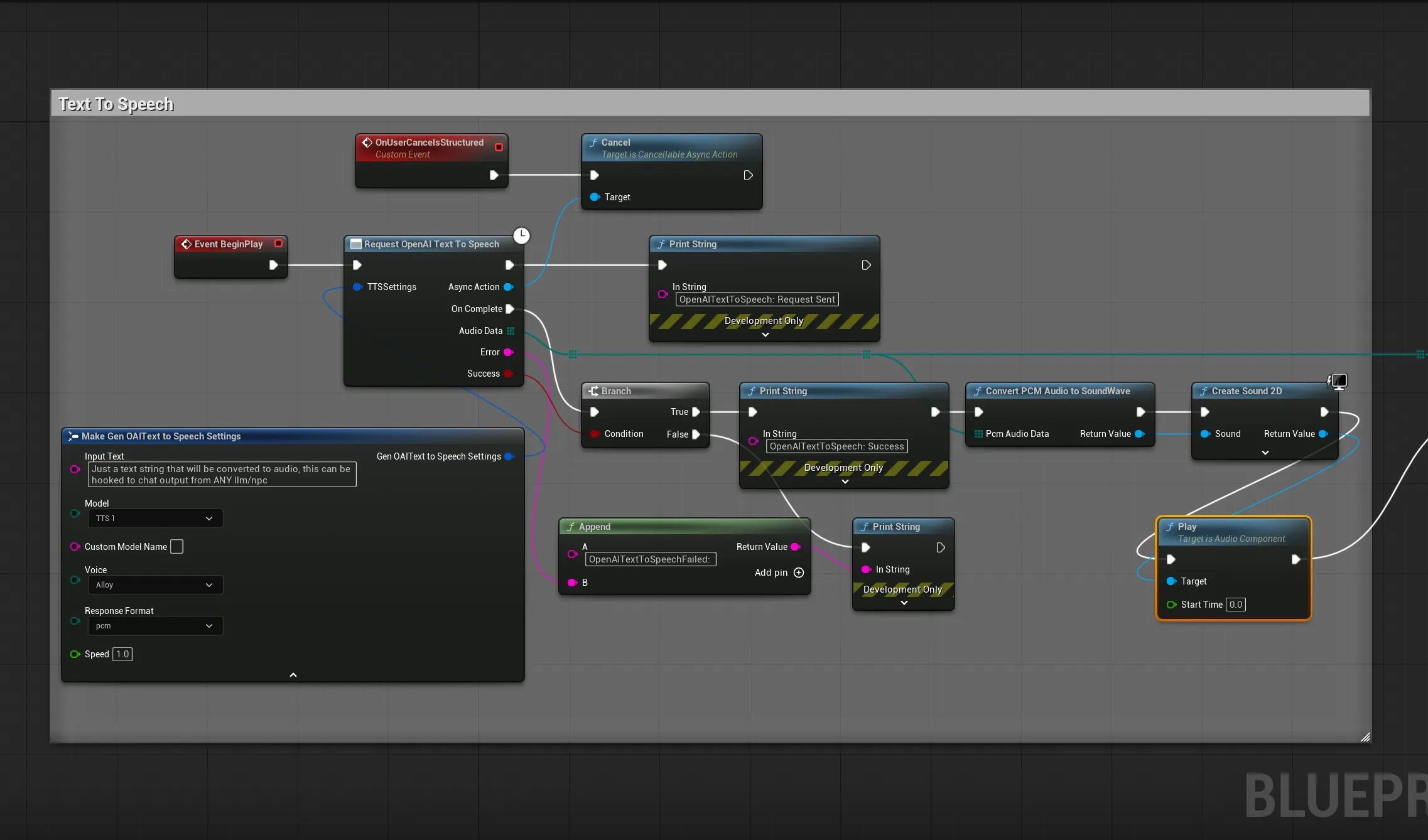
Task: Edit the OpenAITextToSpeech: Request Sent string
Action: [x=757, y=299]
